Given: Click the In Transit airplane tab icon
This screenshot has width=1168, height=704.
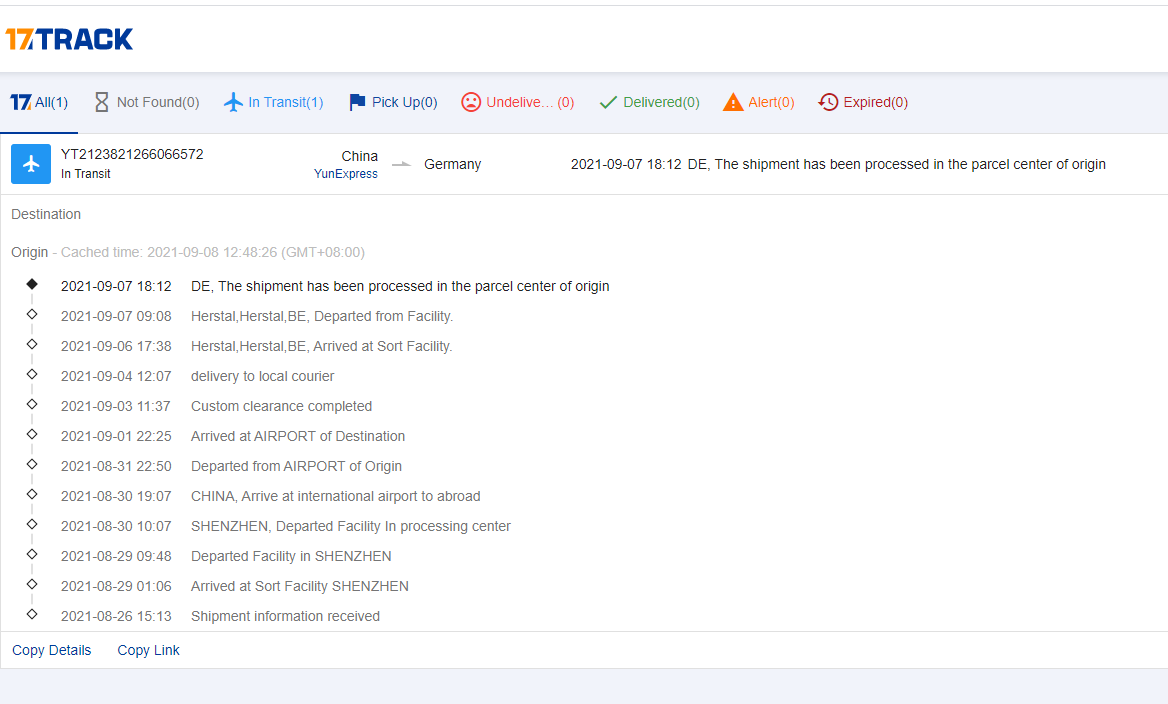Looking at the screenshot, I should point(233,102).
